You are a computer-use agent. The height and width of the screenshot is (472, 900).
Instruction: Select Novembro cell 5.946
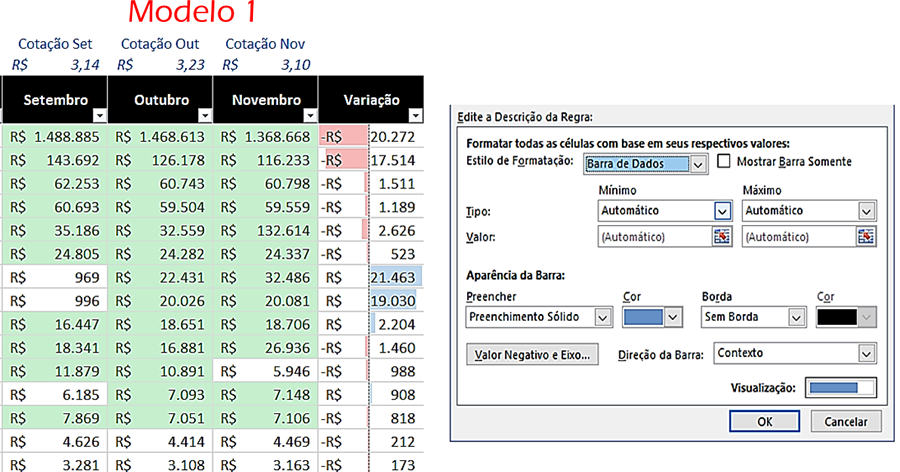(x=265, y=372)
